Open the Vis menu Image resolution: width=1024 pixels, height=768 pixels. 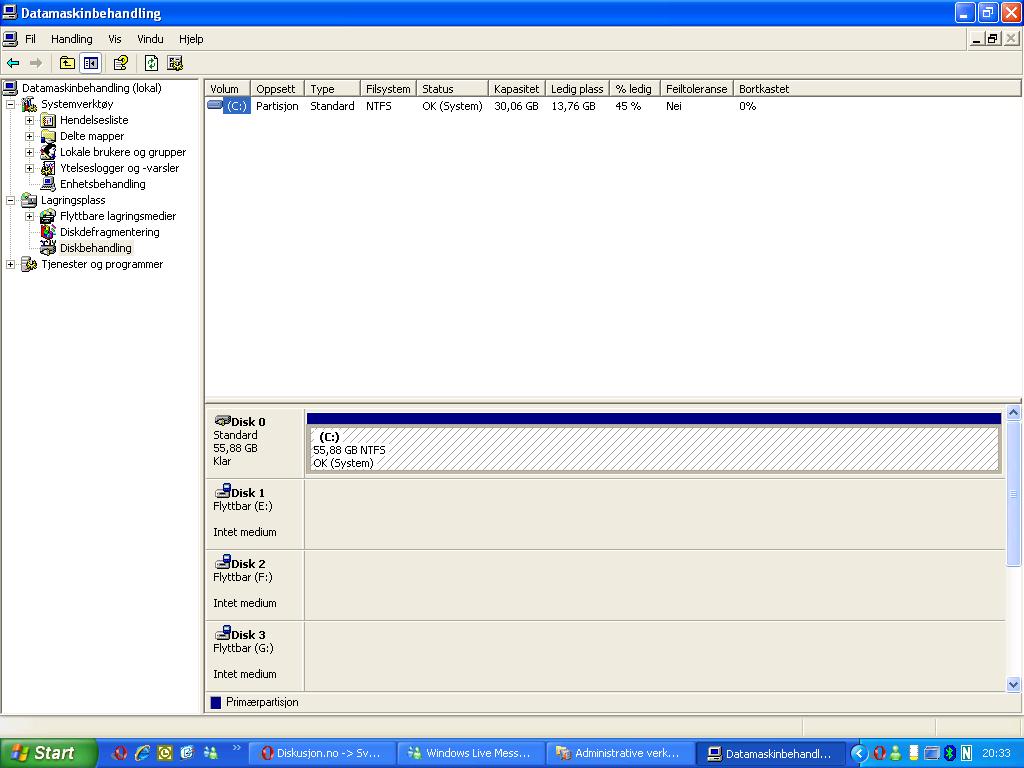[x=115, y=39]
